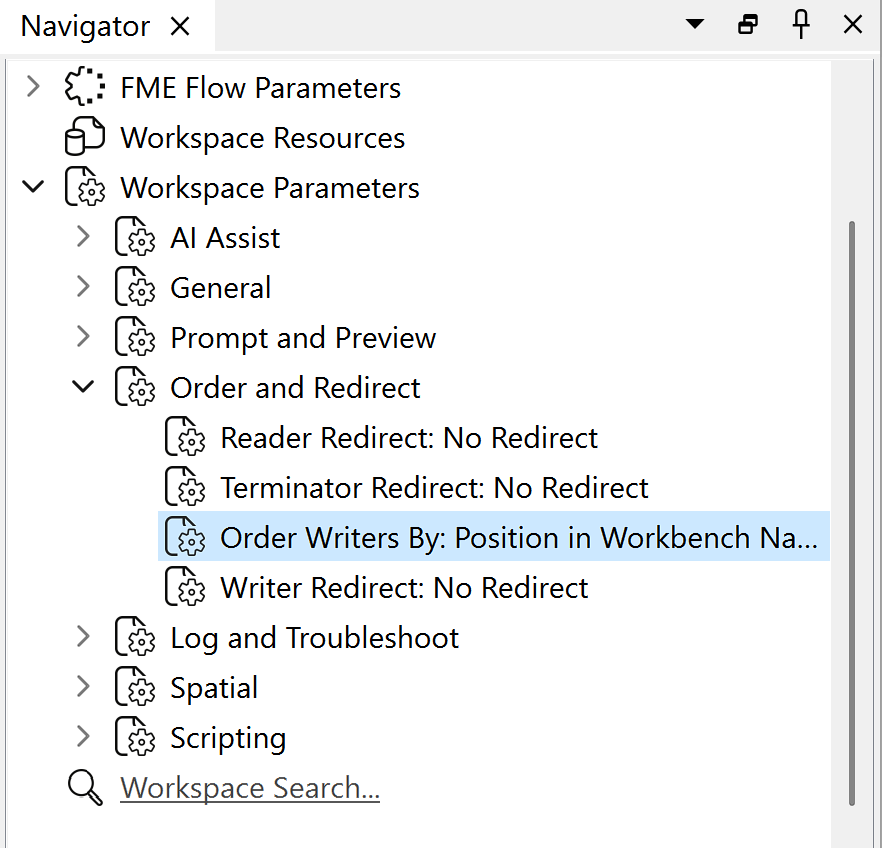Click the Prompt and Preview group icon
882x848 pixels.
tap(135, 337)
